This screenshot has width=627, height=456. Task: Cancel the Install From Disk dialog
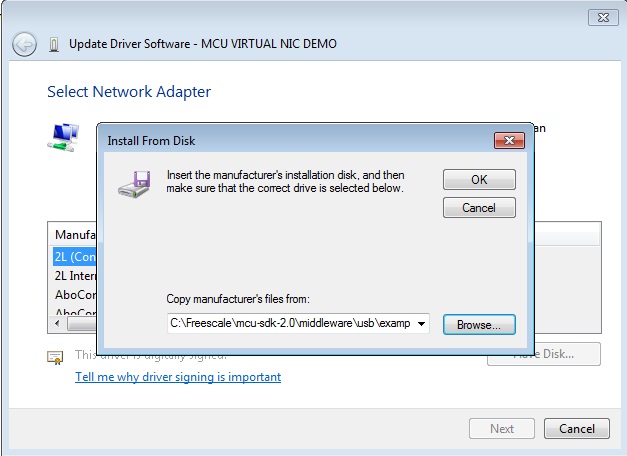pyautogui.click(x=479, y=208)
